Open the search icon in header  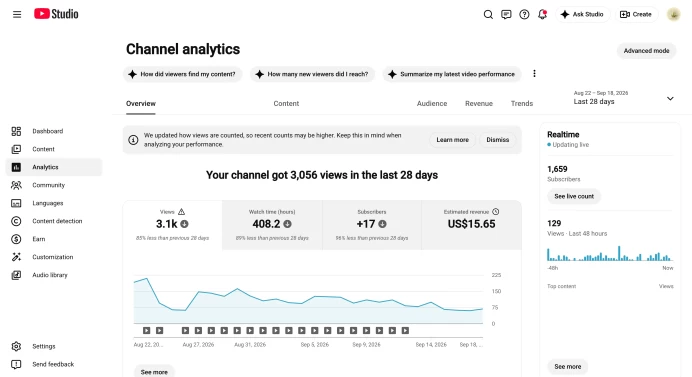pyautogui.click(x=488, y=15)
